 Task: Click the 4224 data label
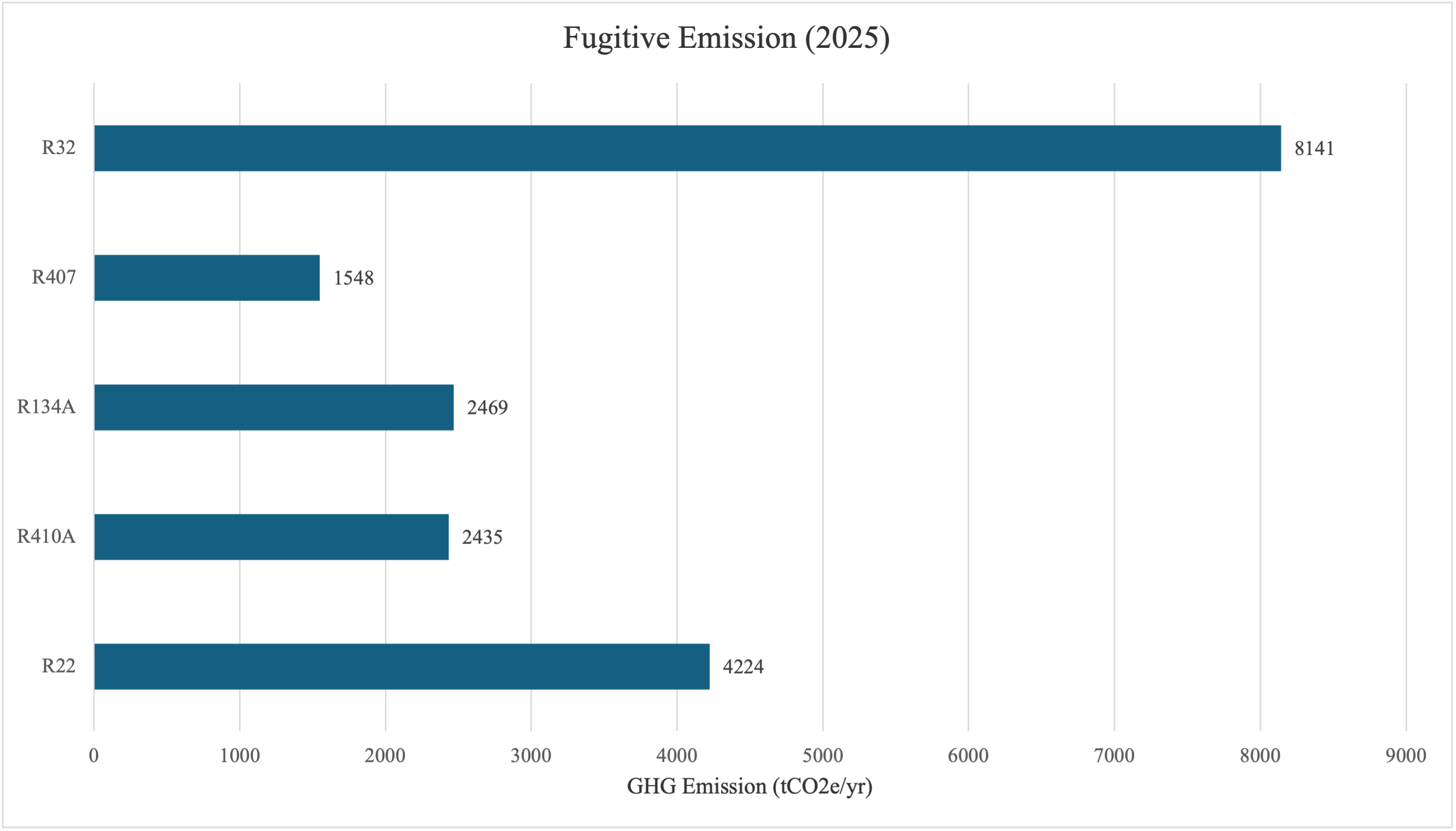[x=743, y=667]
